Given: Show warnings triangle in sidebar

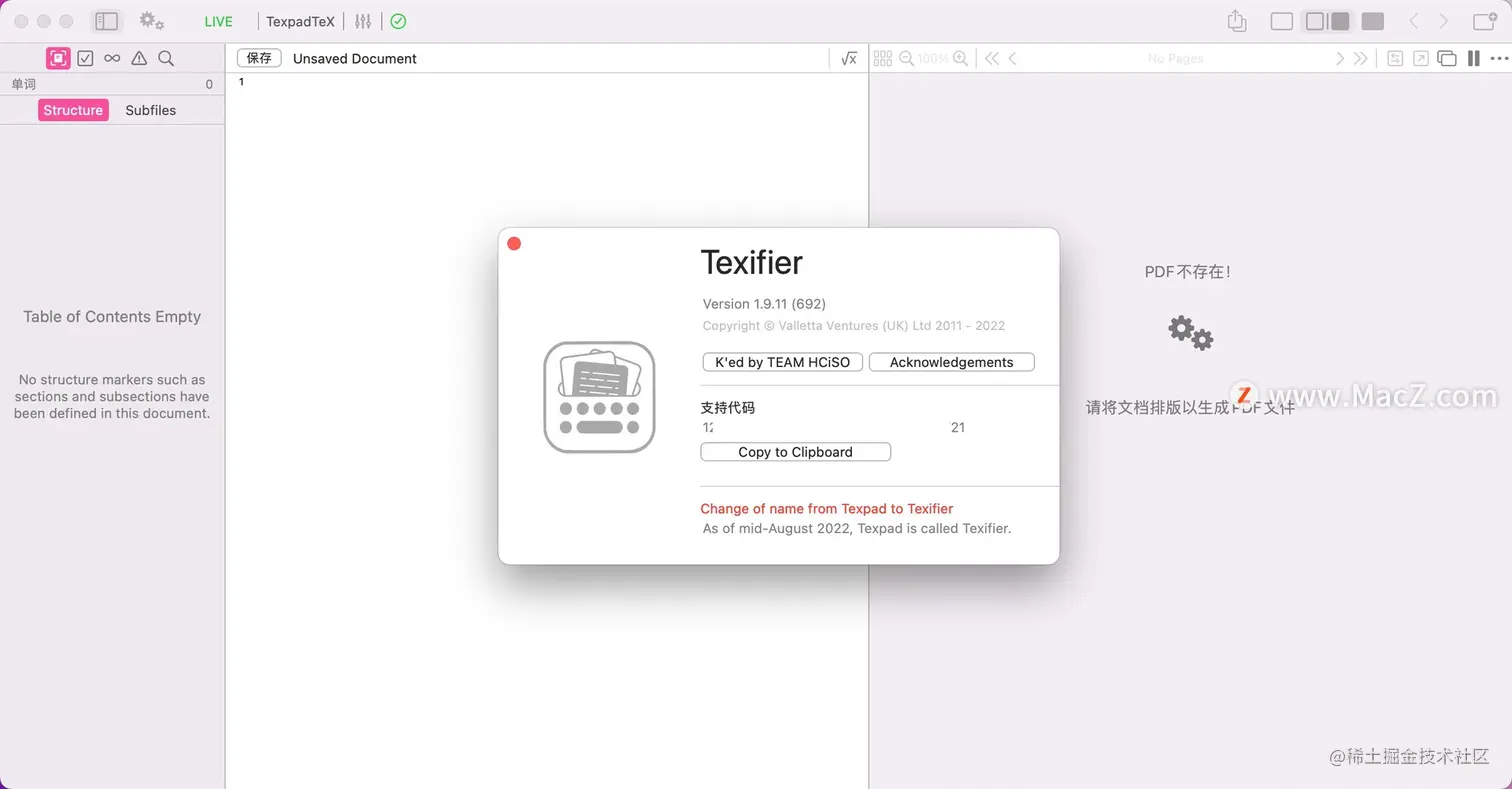Looking at the screenshot, I should (139, 58).
